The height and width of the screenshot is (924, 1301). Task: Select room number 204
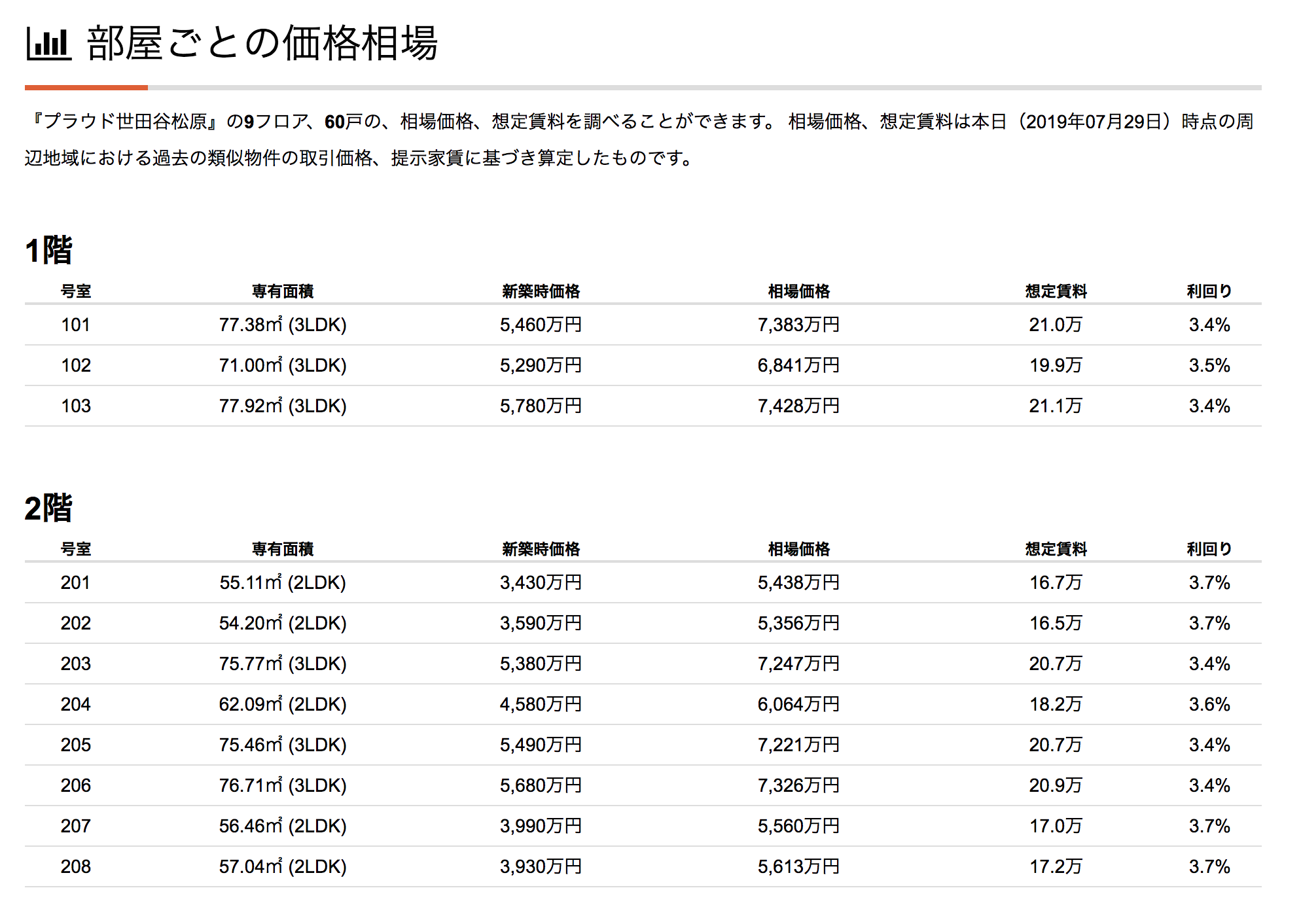(75, 704)
